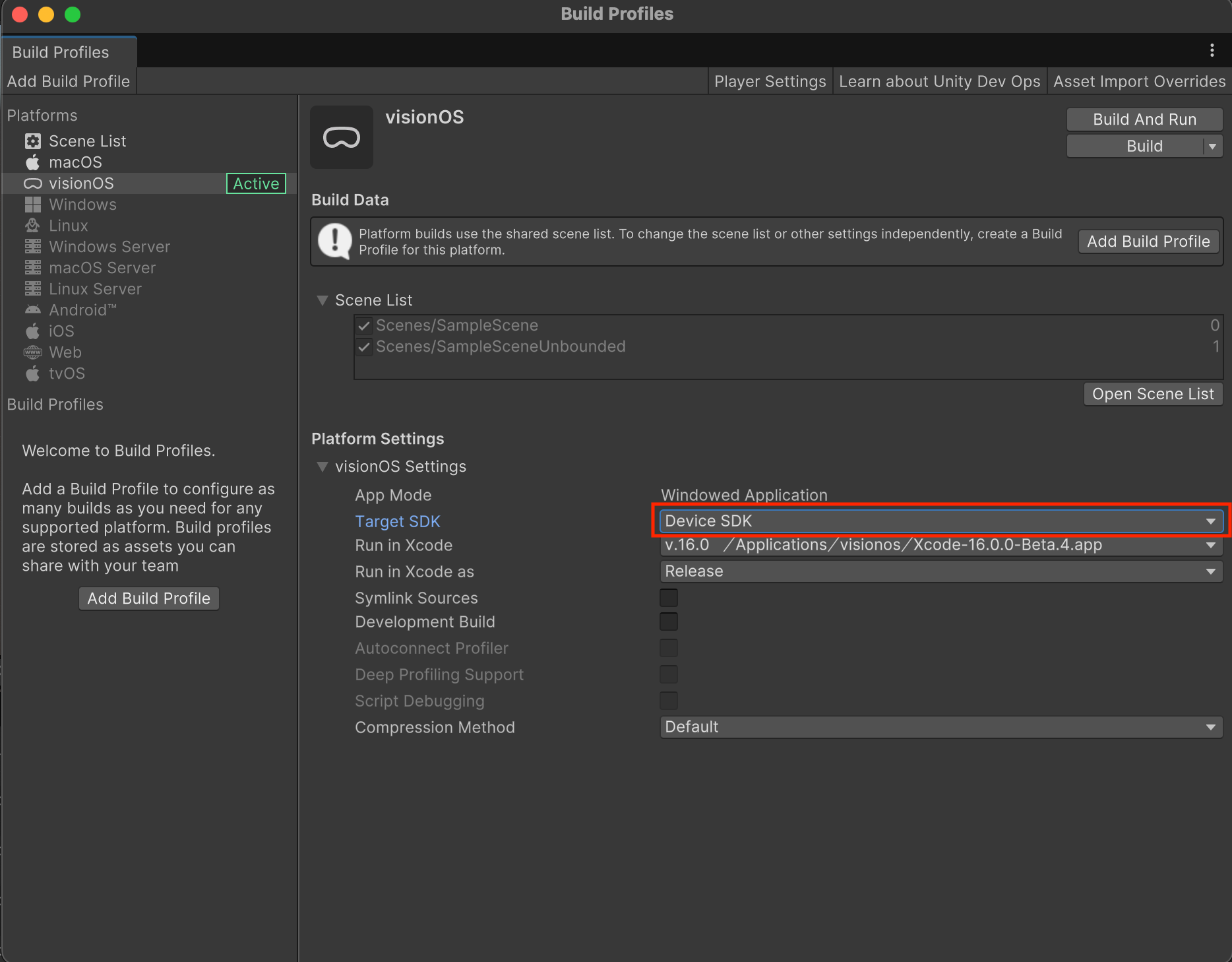1232x962 pixels.
Task: Collapse the Scene List foldout
Action: pyautogui.click(x=323, y=300)
